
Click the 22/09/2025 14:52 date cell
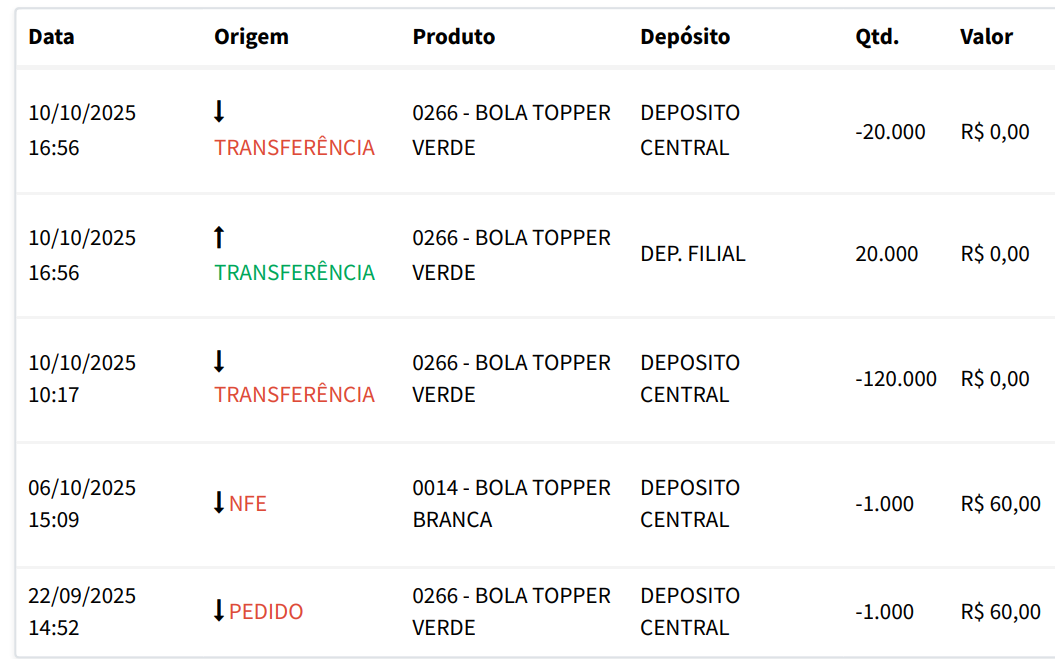(82, 612)
